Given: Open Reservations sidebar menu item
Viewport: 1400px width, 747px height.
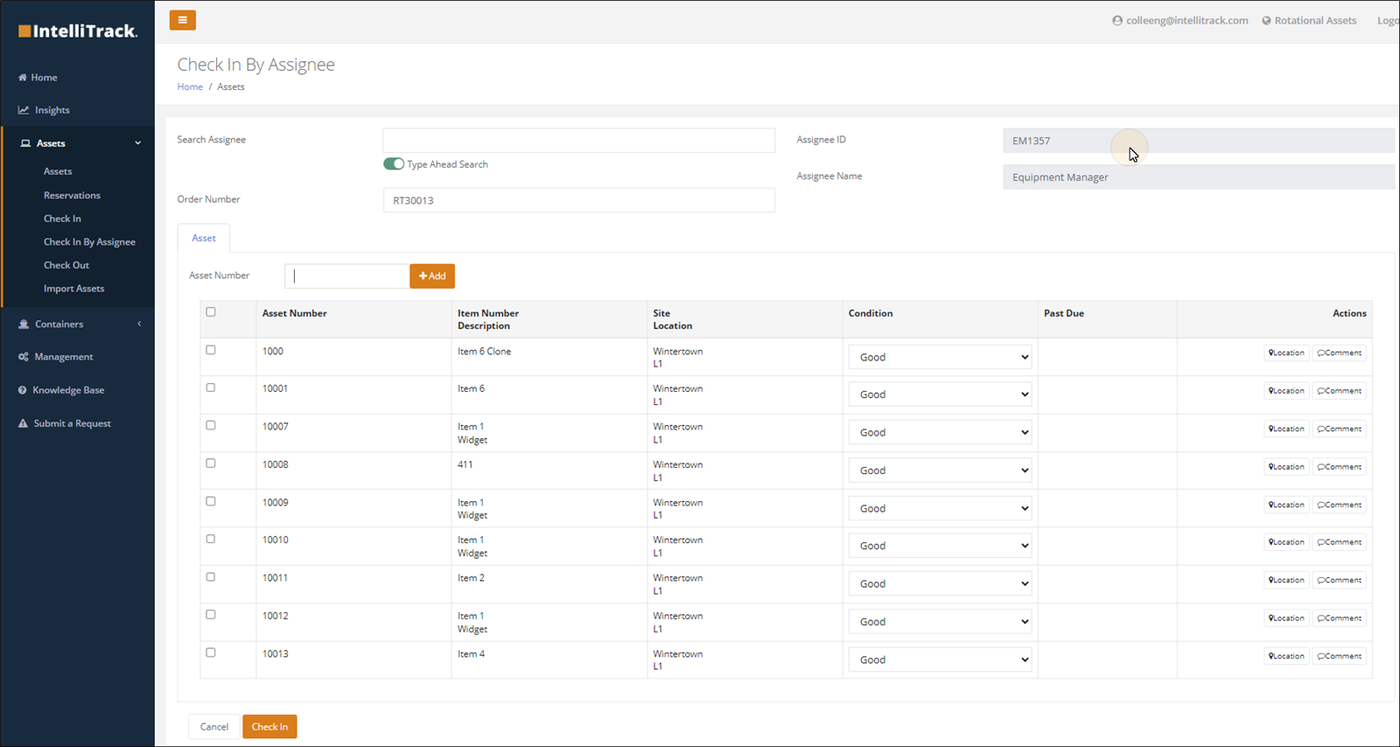Looking at the screenshot, I should tap(72, 195).
